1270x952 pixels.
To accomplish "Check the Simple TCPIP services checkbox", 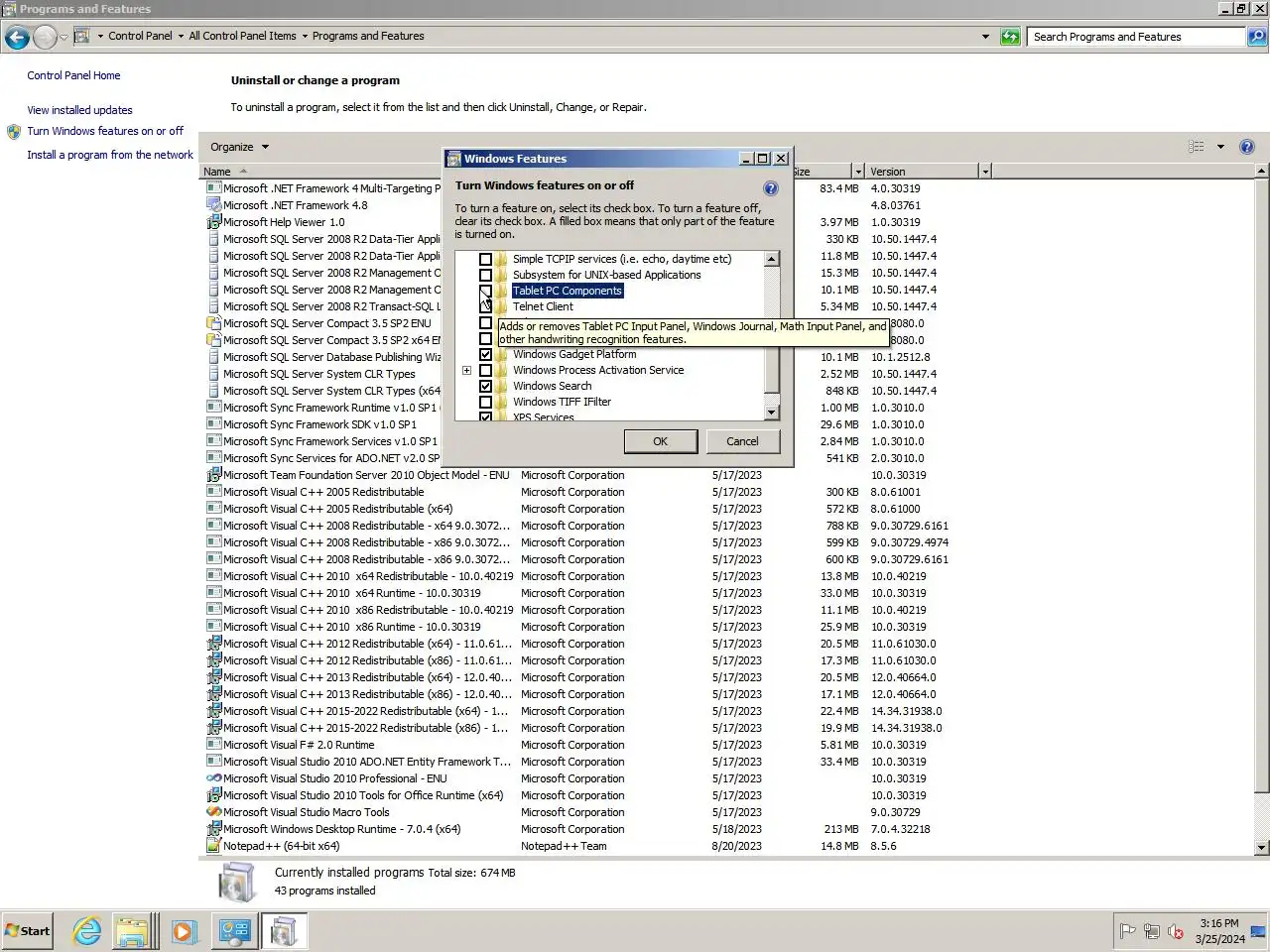I will (x=485, y=259).
